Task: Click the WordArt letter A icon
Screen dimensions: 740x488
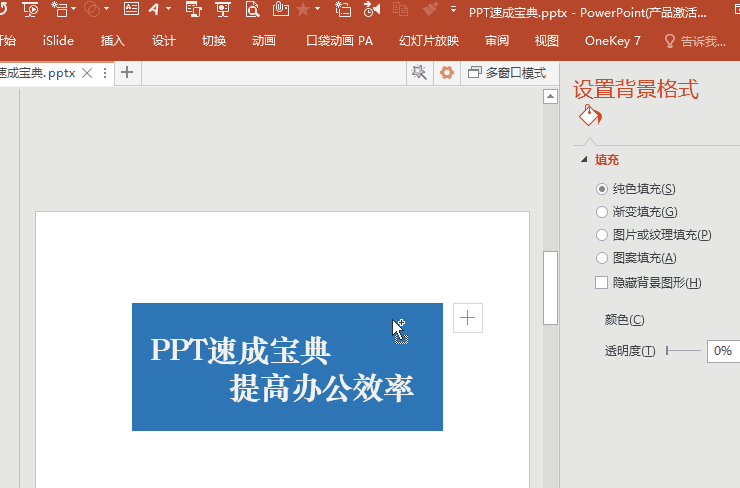Action: 154,9
